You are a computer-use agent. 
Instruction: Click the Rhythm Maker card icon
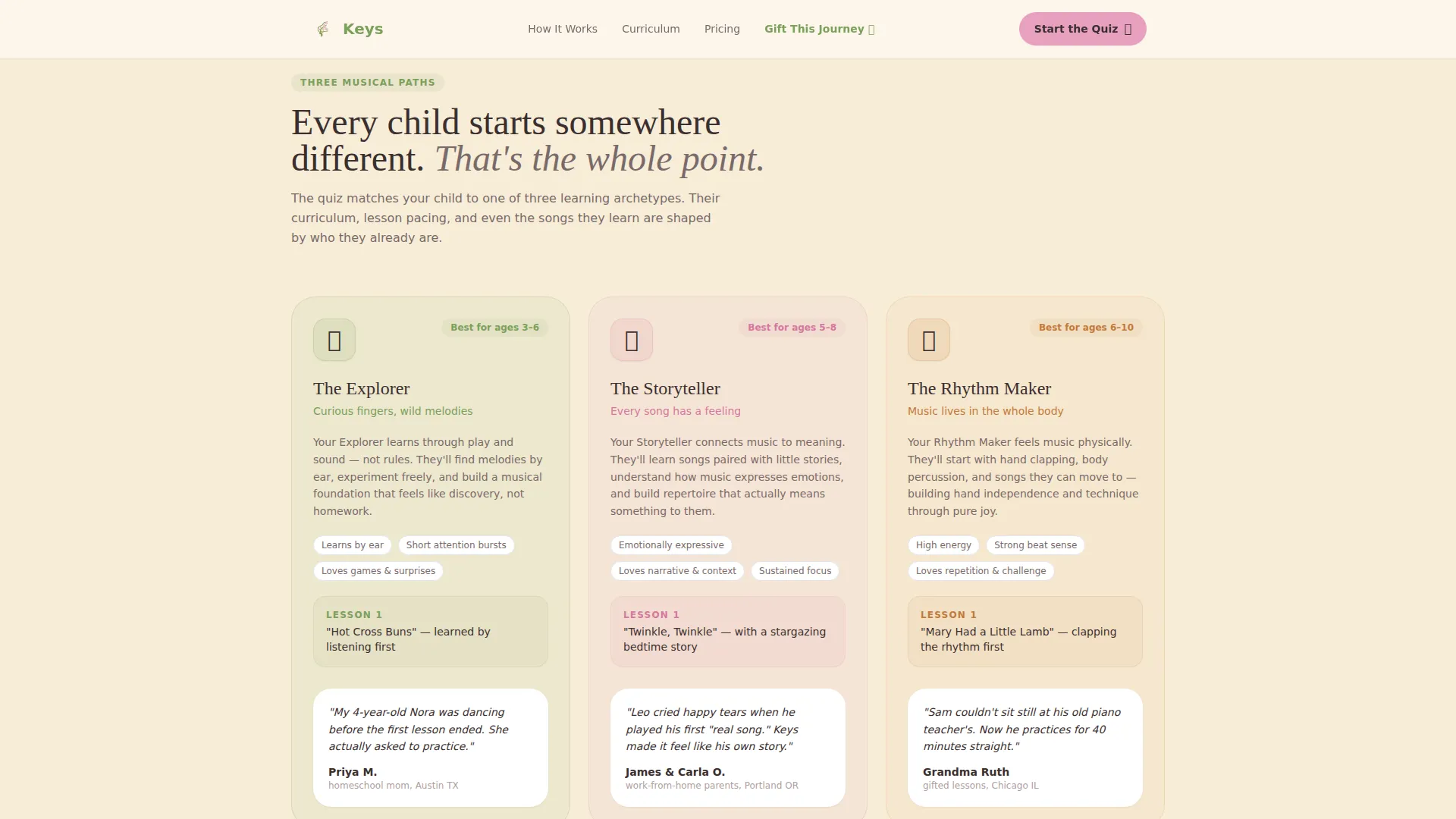pyautogui.click(x=929, y=340)
